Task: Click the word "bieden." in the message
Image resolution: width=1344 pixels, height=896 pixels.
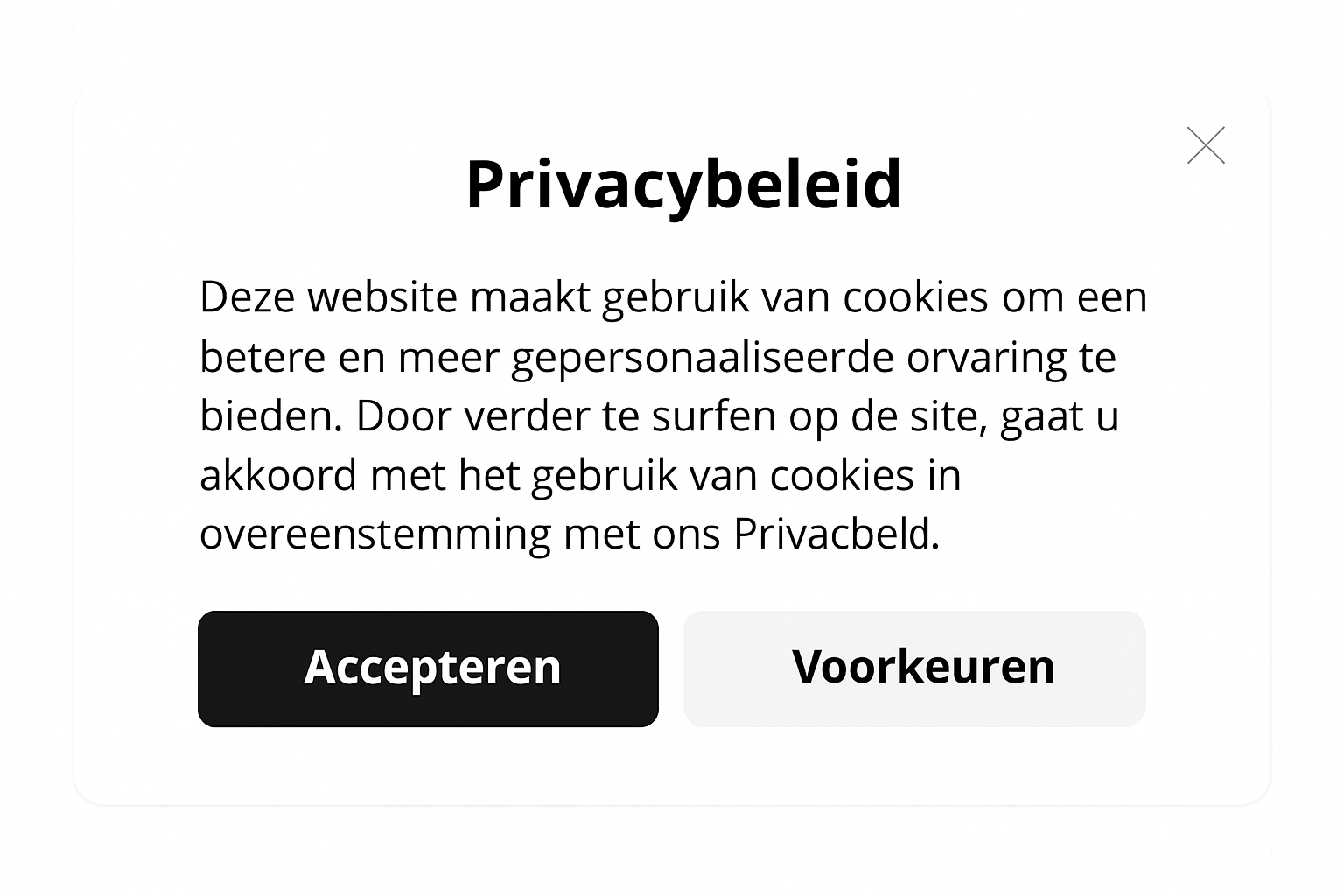Action: pyautogui.click(x=270, y=416)
